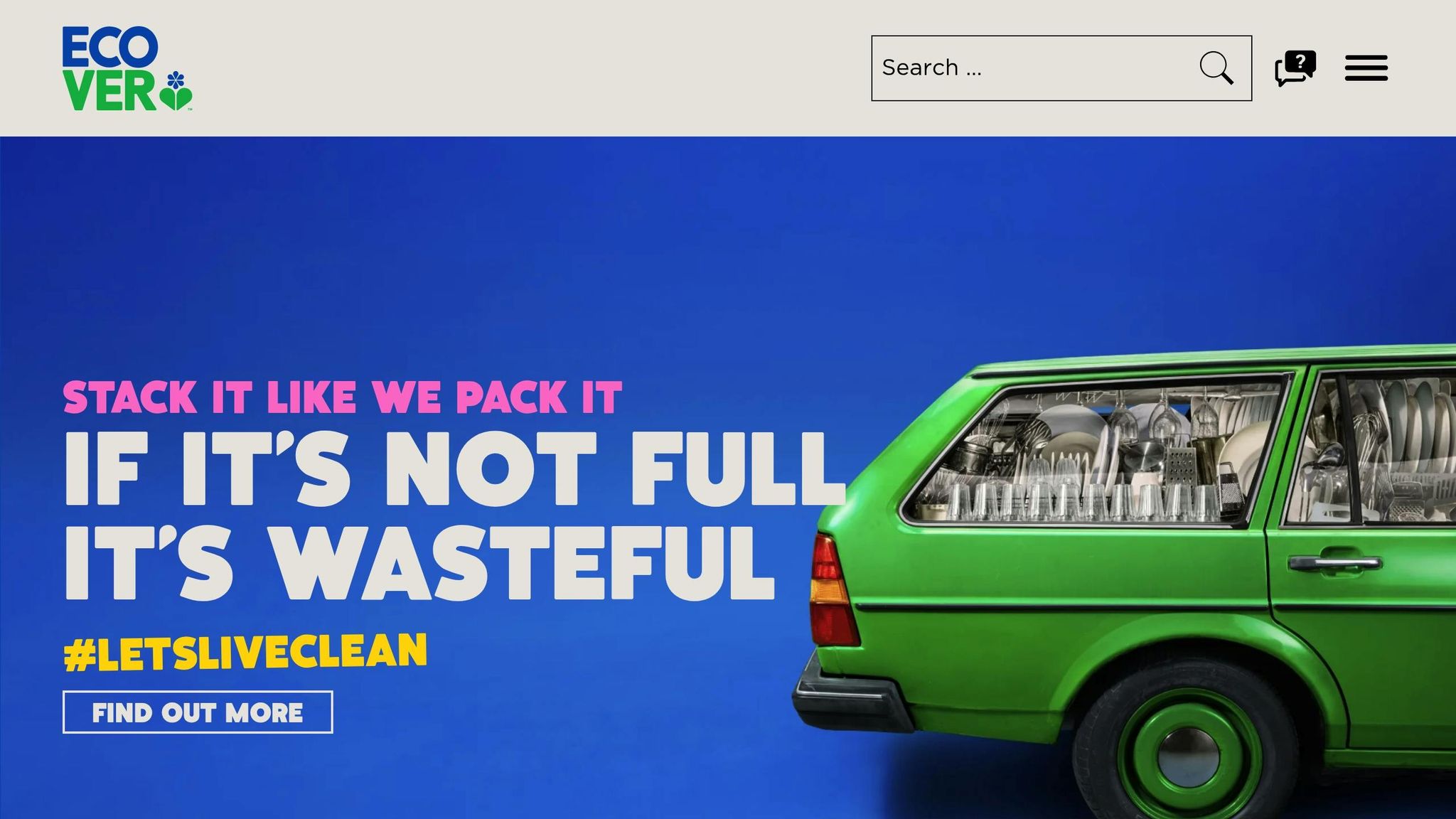Open the hamburger menu icon
The width and height of the screenshot is (1456, 819).
pos(1366,68)
